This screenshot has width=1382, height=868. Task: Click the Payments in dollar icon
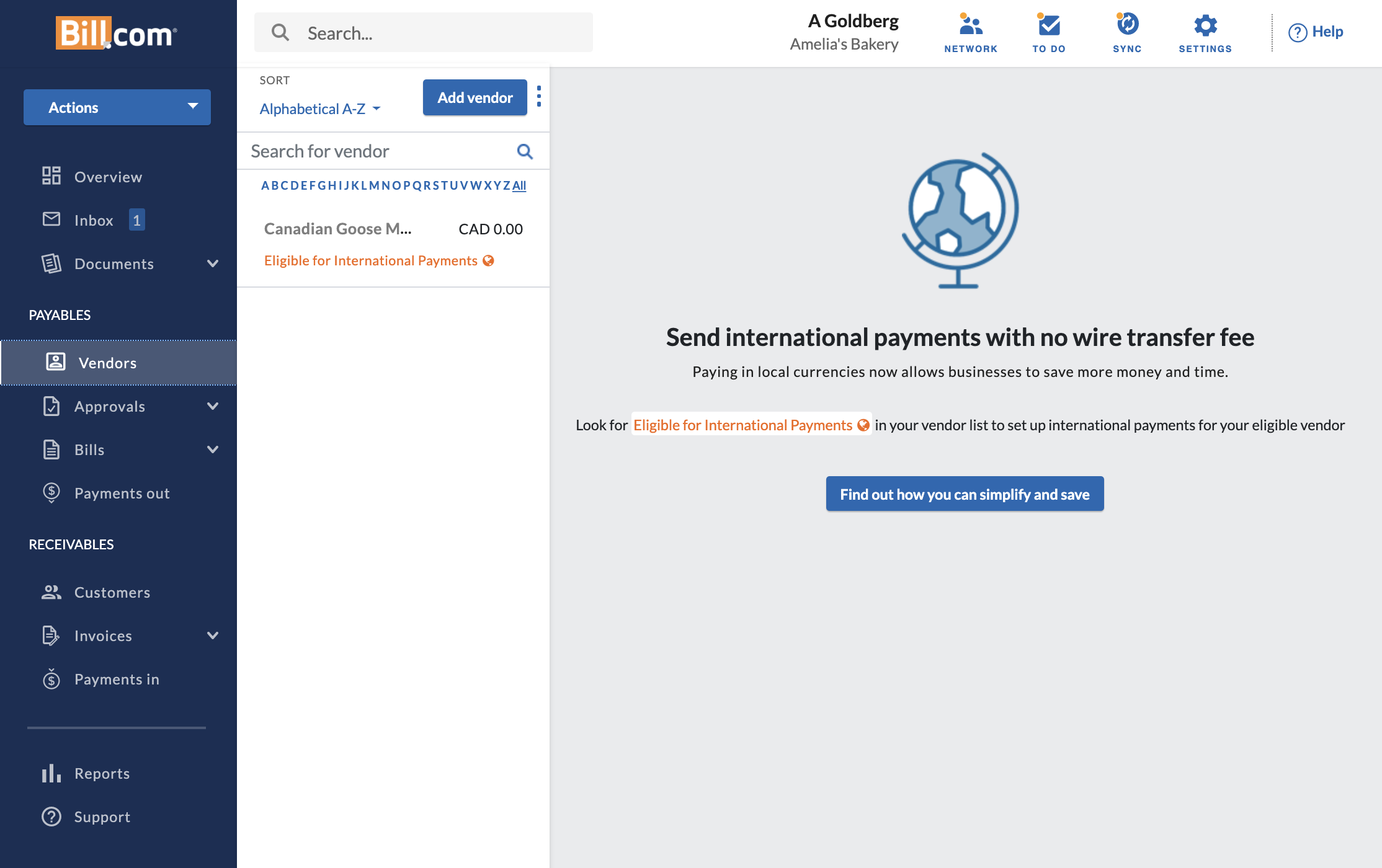(x=51, y=679)
